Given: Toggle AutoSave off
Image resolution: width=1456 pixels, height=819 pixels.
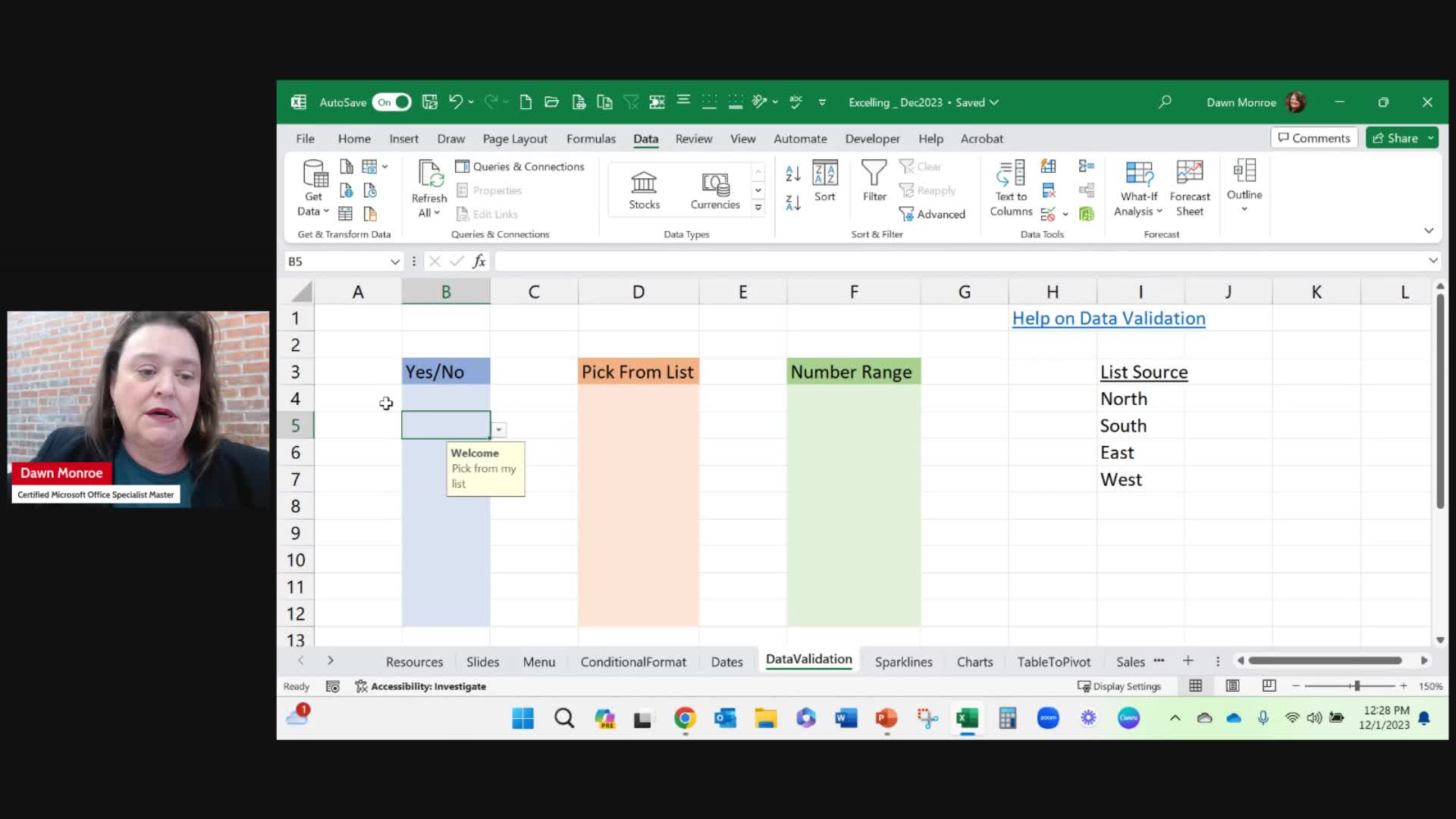Looking at the screenshot, I should coord(392,102).
